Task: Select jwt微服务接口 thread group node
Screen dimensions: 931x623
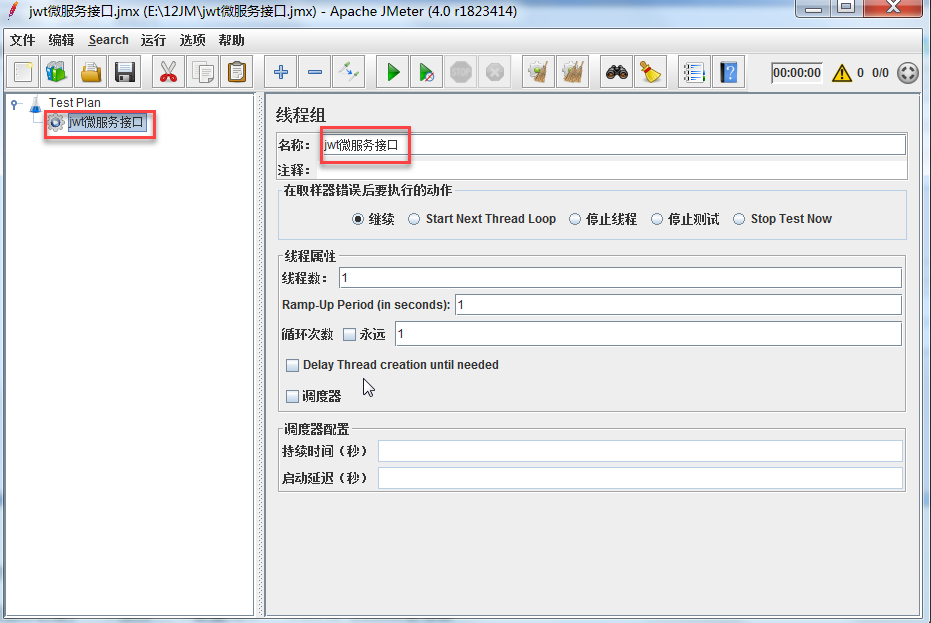Action: [x=106, y=122]
